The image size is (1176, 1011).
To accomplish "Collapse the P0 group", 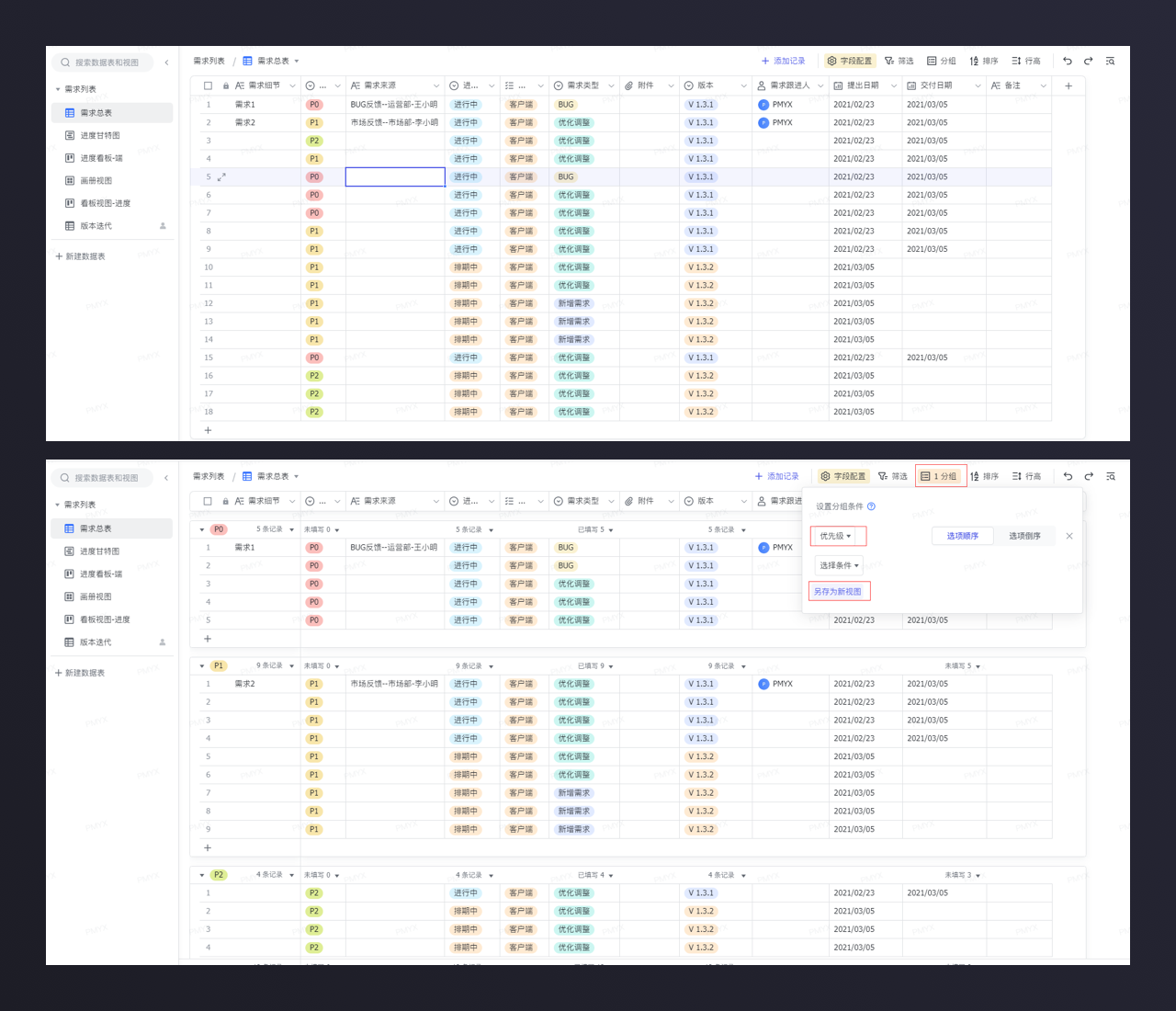I will coord(202,529).
